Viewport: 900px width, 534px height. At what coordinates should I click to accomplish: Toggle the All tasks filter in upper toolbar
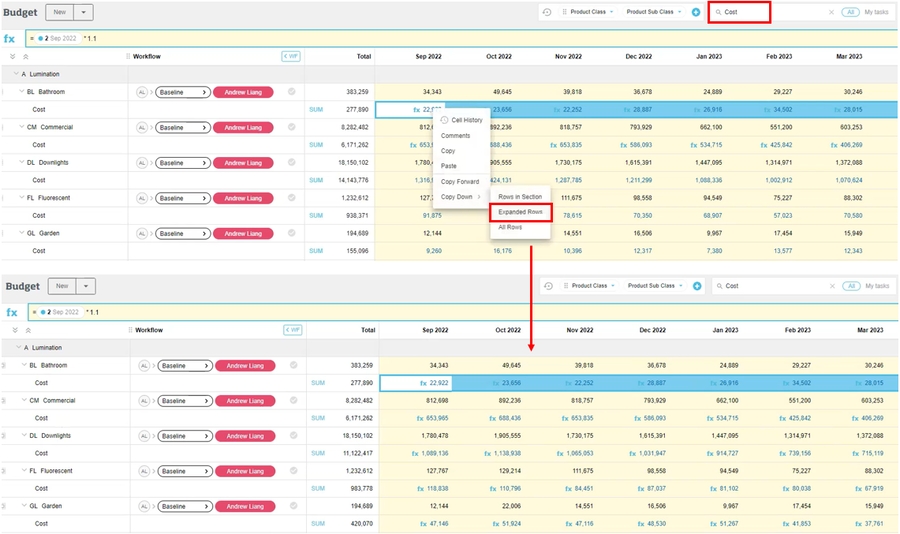849,12
